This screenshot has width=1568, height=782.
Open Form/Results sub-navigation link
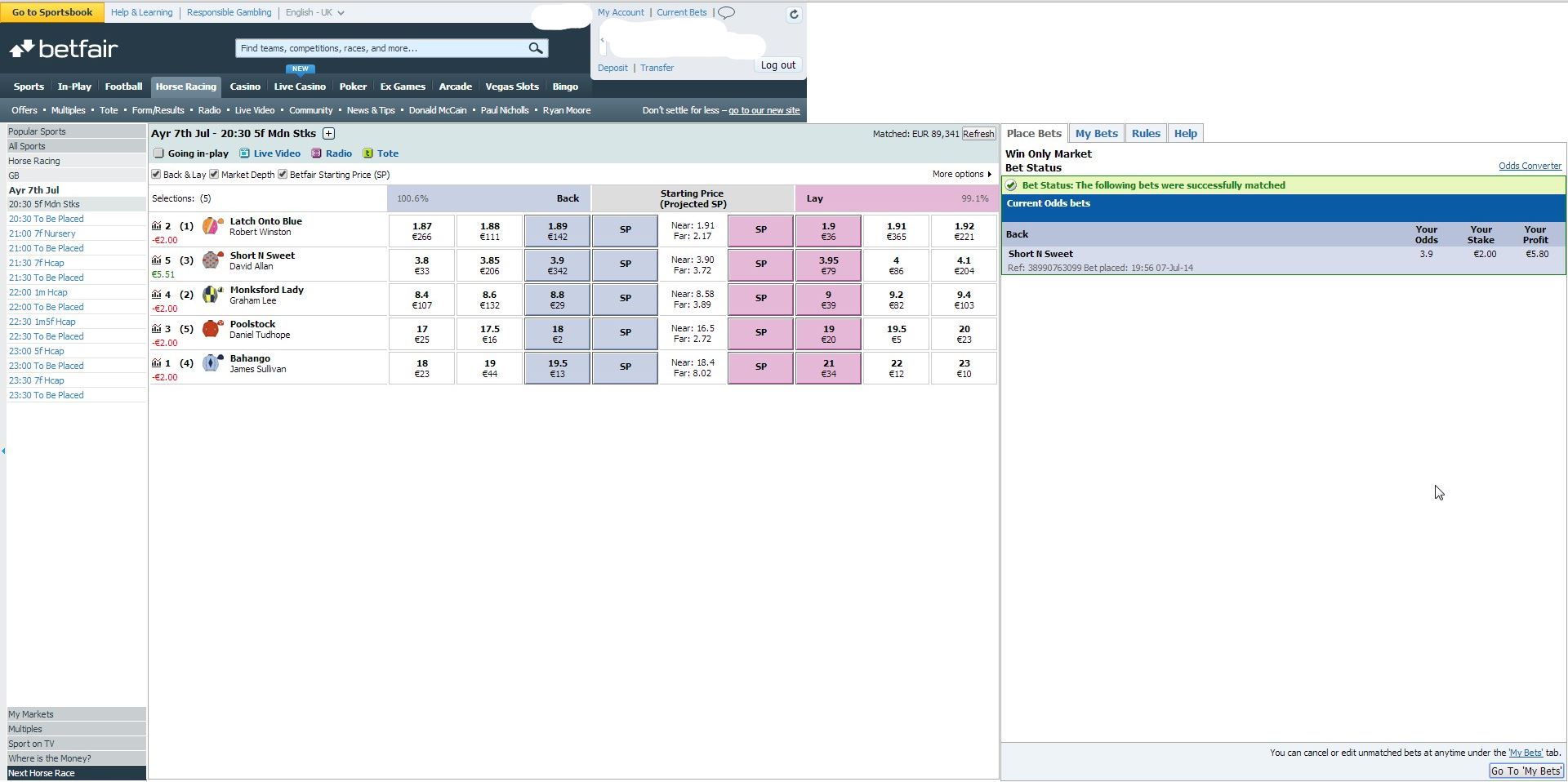point(158,110)
